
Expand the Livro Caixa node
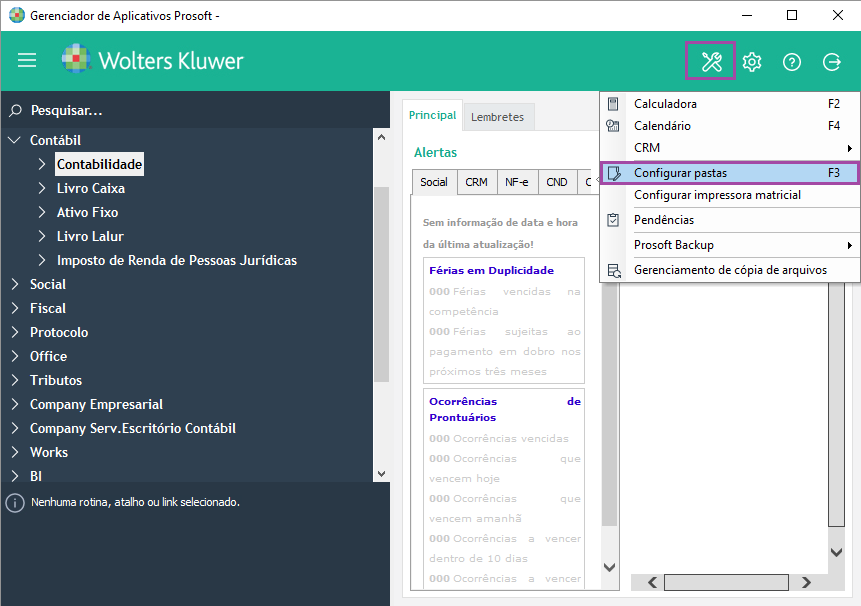coord(42,188)
